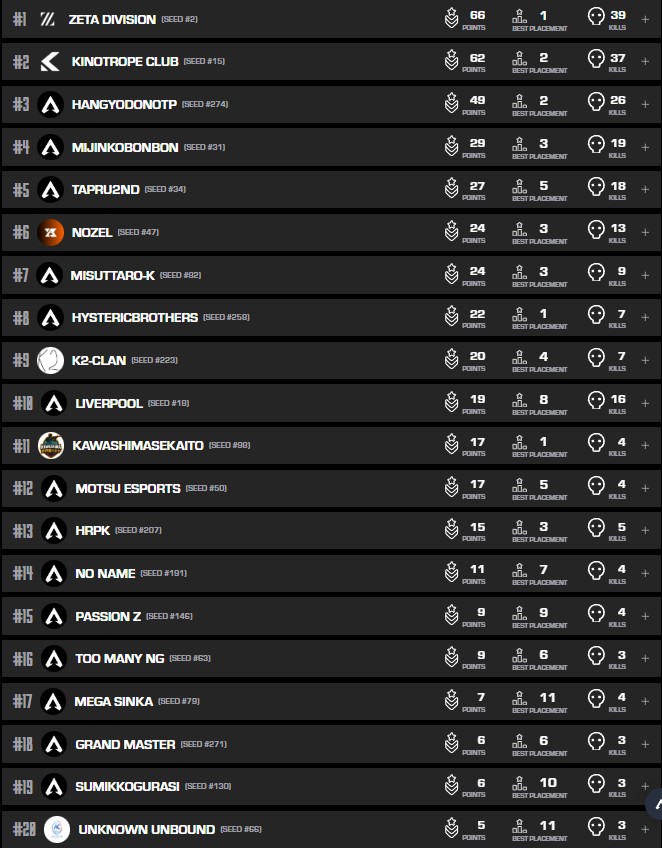Viewport: 662px width, 848px height.
Task: Expand the MOTSU ESPORTS row details
Action: 645,488
